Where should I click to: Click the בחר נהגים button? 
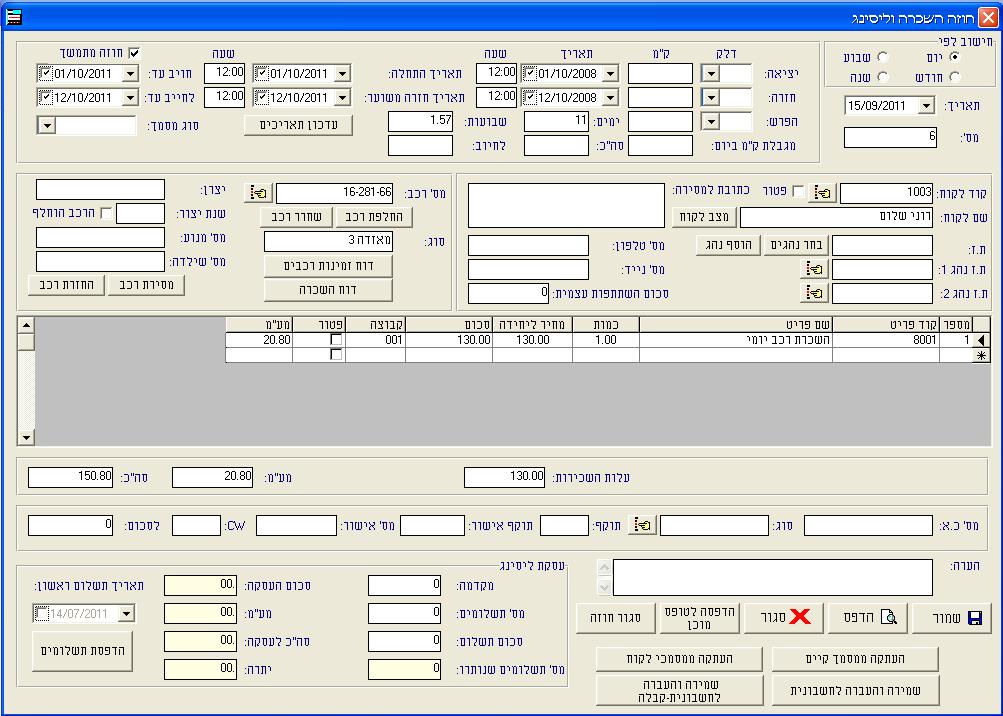(796, 245)
